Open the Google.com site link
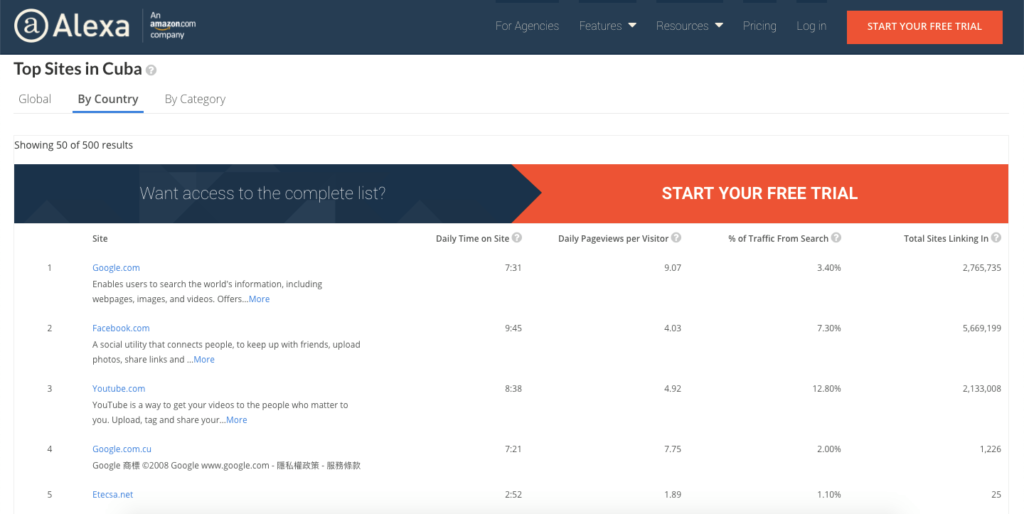The height and width of the screenshot is (514, 1024). 116,268
